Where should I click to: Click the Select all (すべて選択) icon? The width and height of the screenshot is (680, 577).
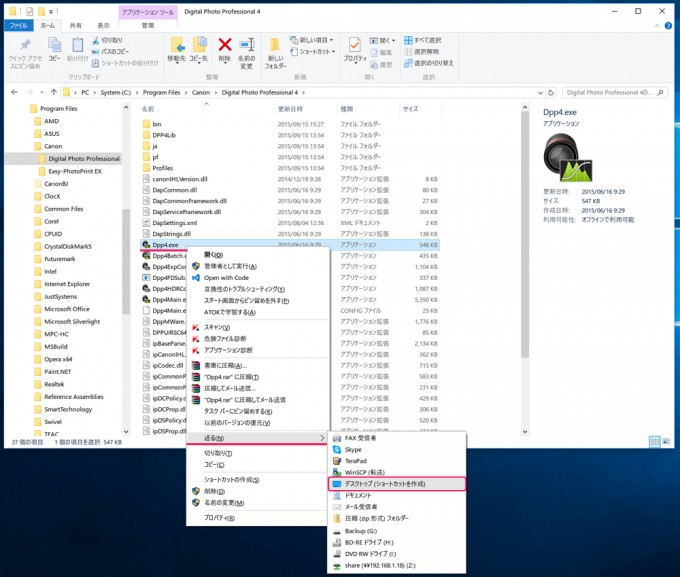(x=408, y=40)
